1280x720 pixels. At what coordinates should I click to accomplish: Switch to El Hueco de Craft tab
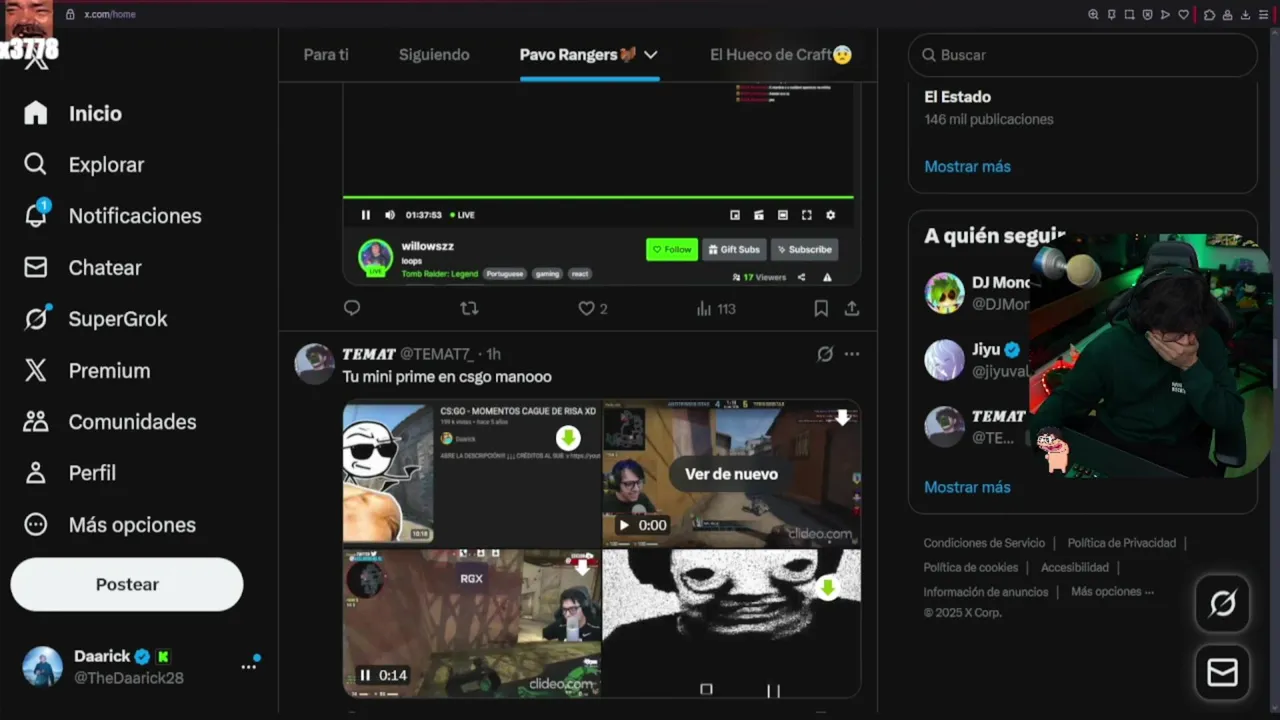(781, 55)
